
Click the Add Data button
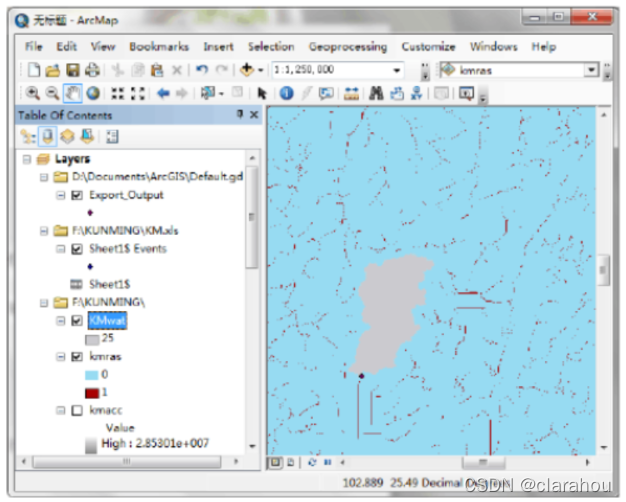coord(247,70)
